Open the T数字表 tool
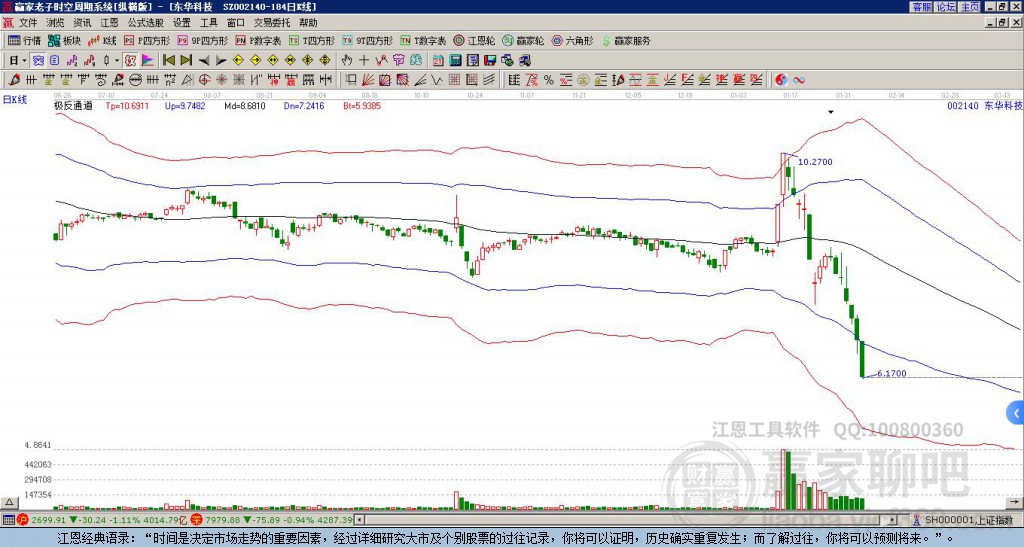The height and width of the screenshot is (548, 1024). tap(423, 40)
